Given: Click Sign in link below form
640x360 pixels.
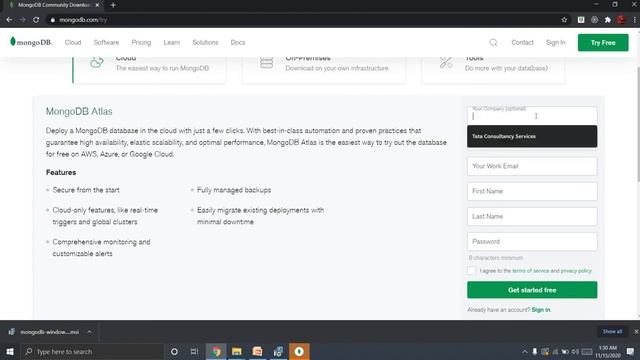Looking at the screenshot, I should pos(541,310).
